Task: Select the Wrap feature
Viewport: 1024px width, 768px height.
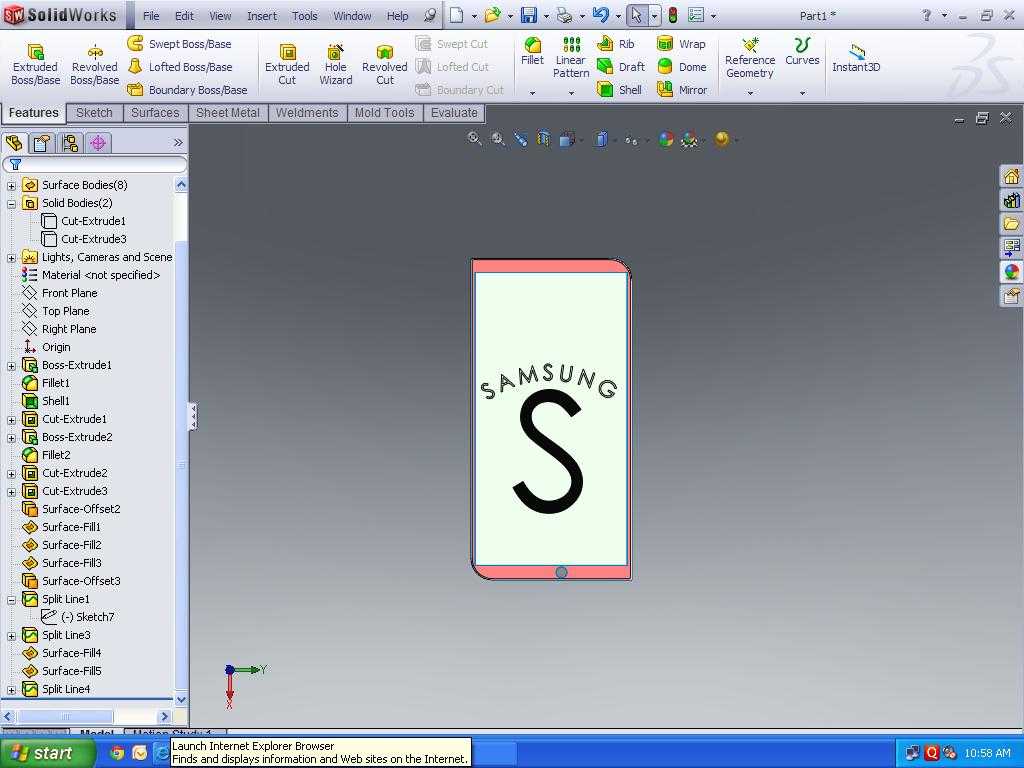Action: point(681,44)
